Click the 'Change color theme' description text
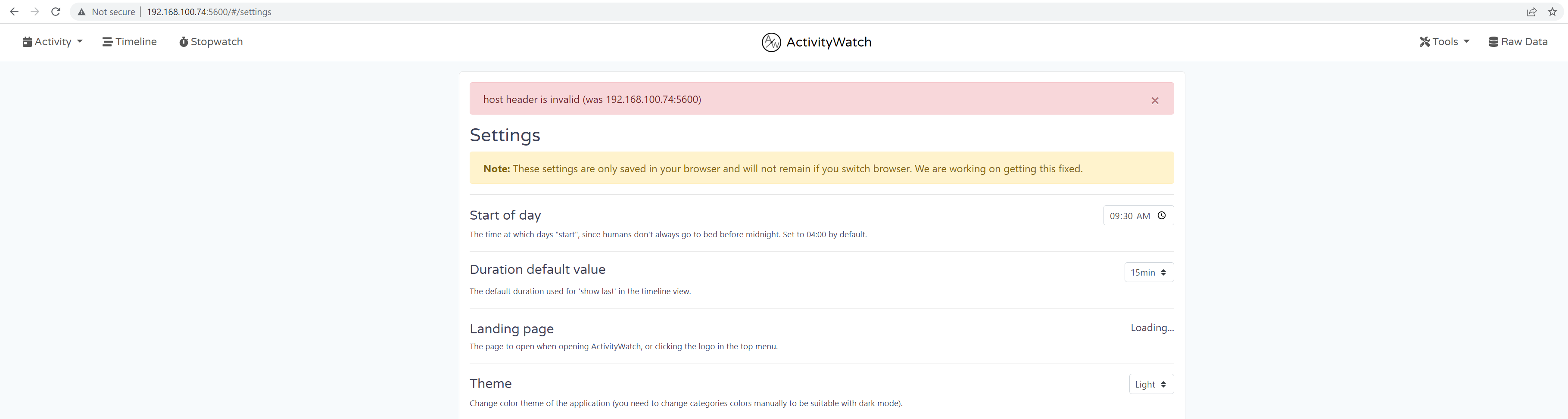Image resolution: width=1568 pixels, height=419 pixels. [686, 403]
